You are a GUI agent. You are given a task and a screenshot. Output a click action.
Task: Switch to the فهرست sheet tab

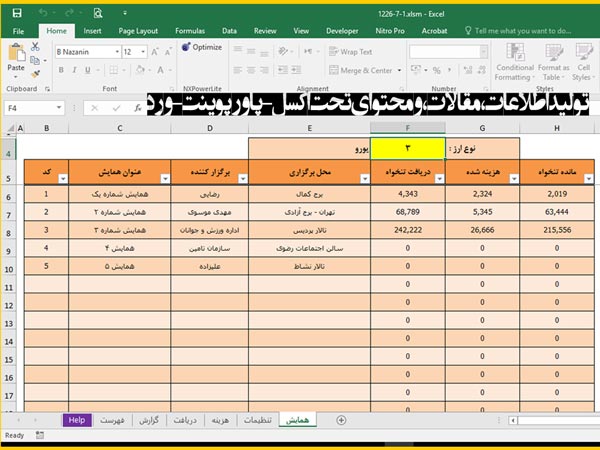[x=112, y=420]
